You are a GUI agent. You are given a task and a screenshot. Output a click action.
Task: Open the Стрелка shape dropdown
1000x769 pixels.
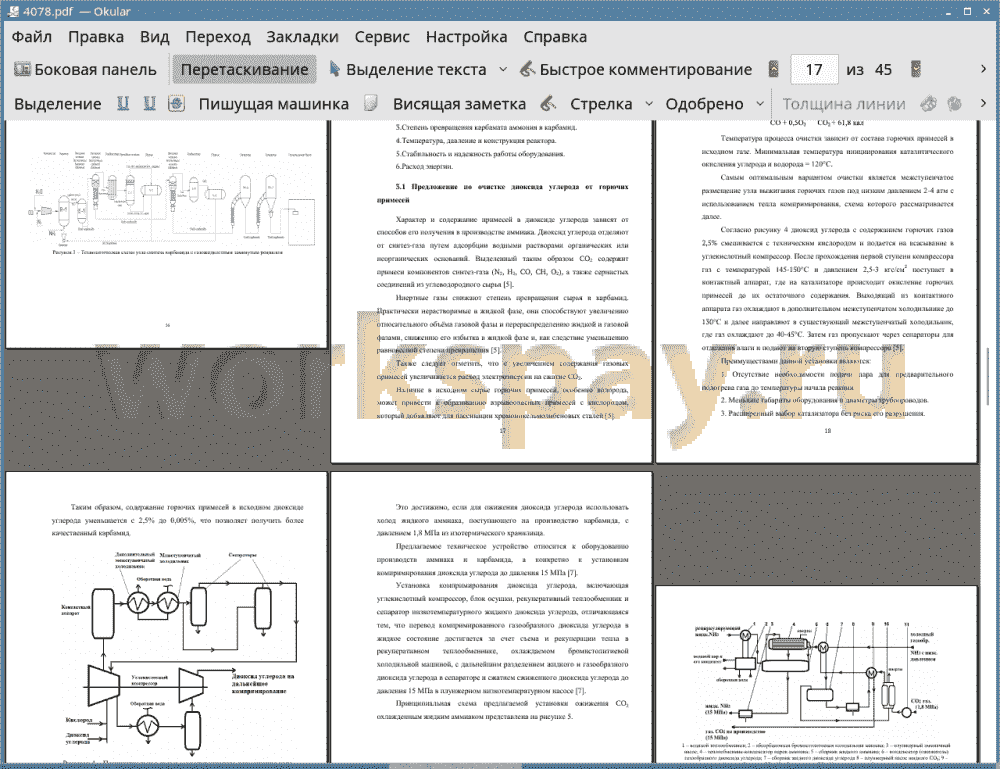[649, 104]
